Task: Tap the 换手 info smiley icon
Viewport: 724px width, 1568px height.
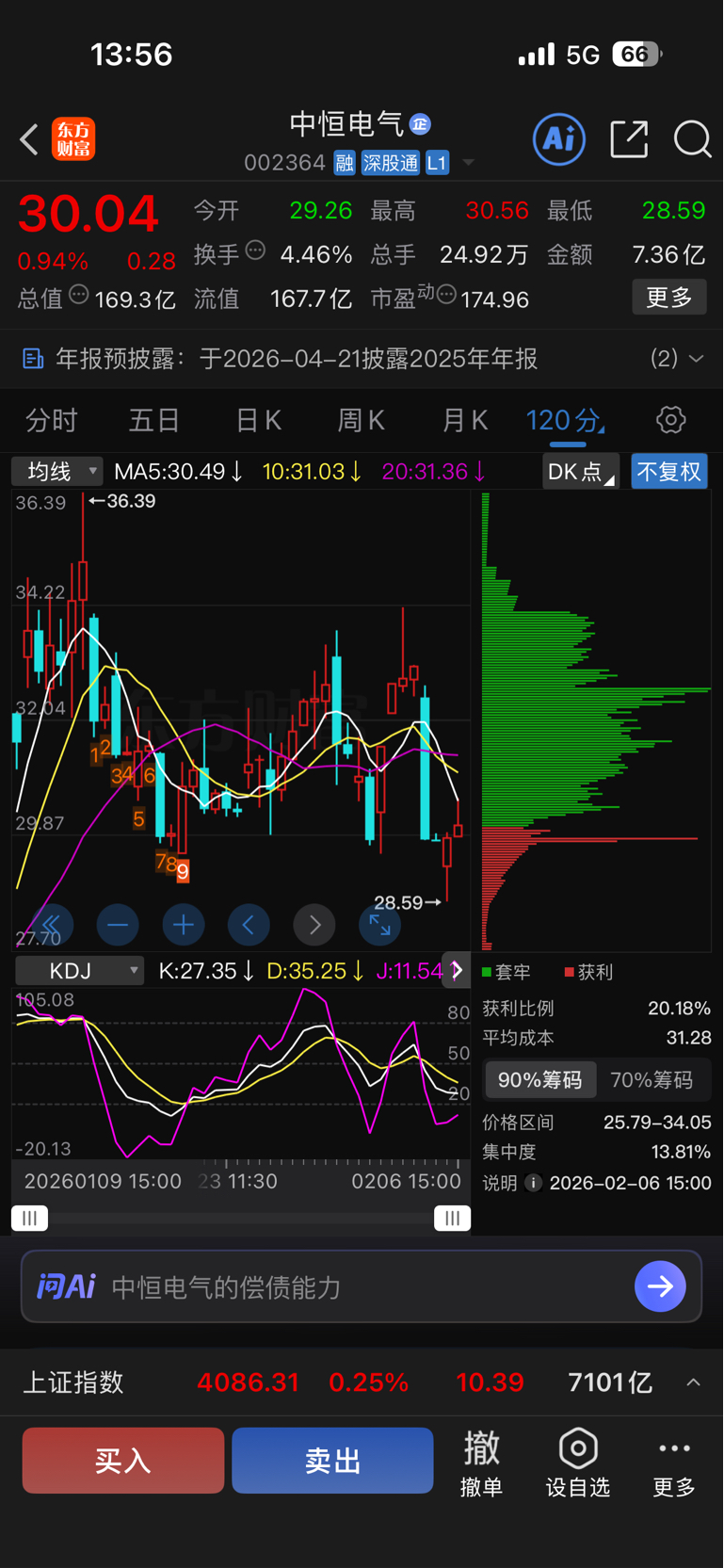Action: click(x=255, y=251)
